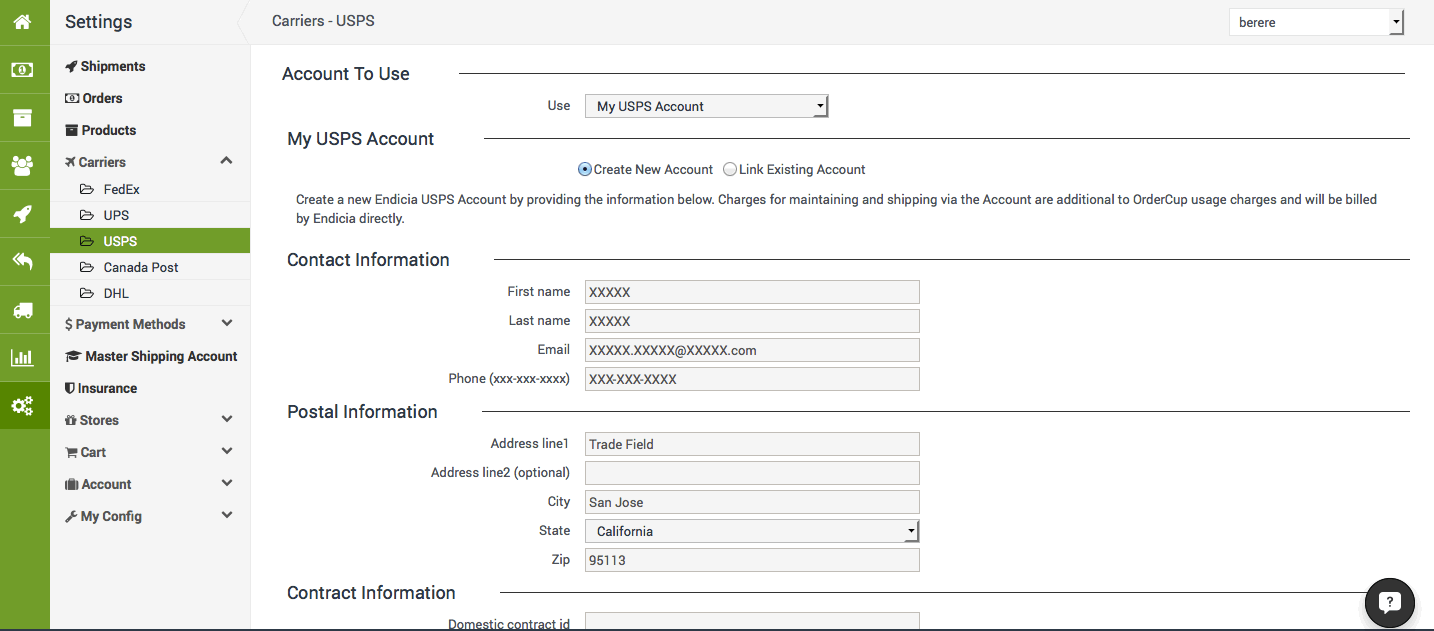
Task: Select Create New Account radio button
Action: click(585, 170)
